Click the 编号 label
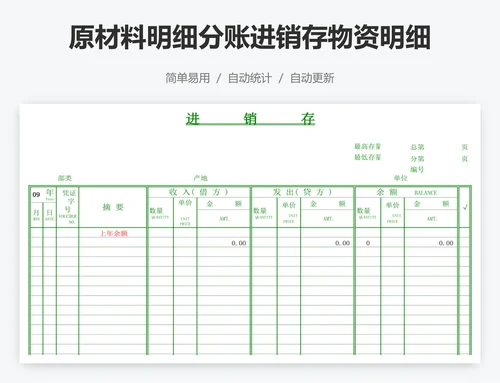This screenshot has width=500, height=383. click(x=417, y=169)
